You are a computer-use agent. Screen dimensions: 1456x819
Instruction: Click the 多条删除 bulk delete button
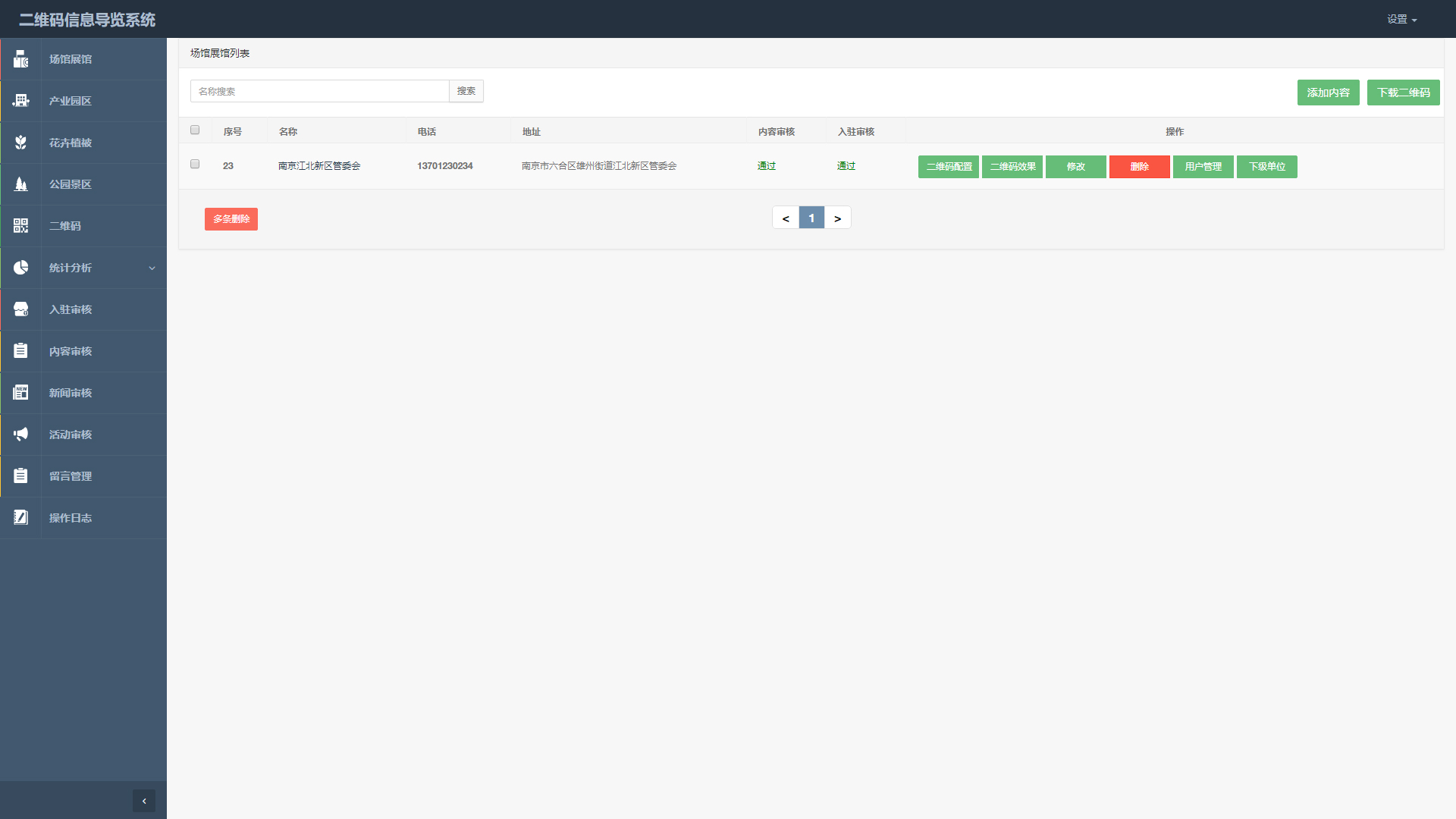pos(231,219)
